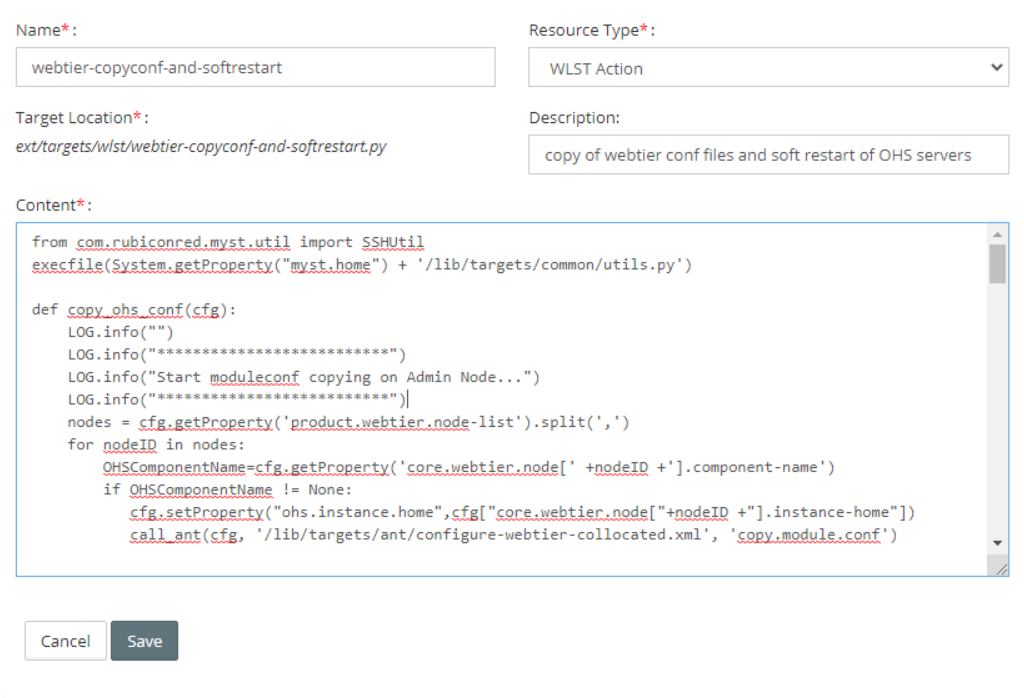
Task: Click the textarea resize handle corner
Action: pyautogui.click(x=1000, y=569)
